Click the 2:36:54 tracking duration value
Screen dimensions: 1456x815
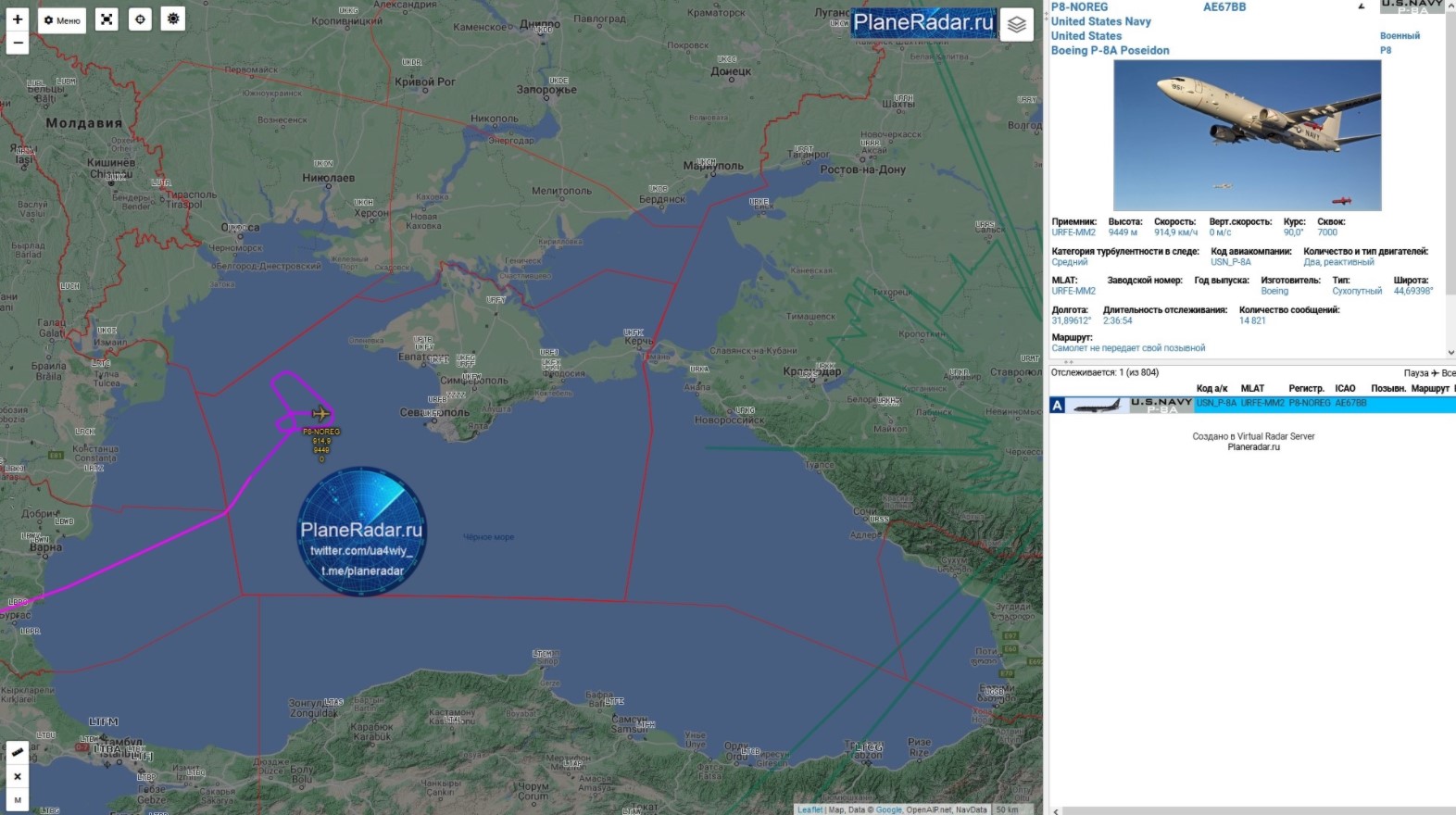click(x=1117, y=320)
